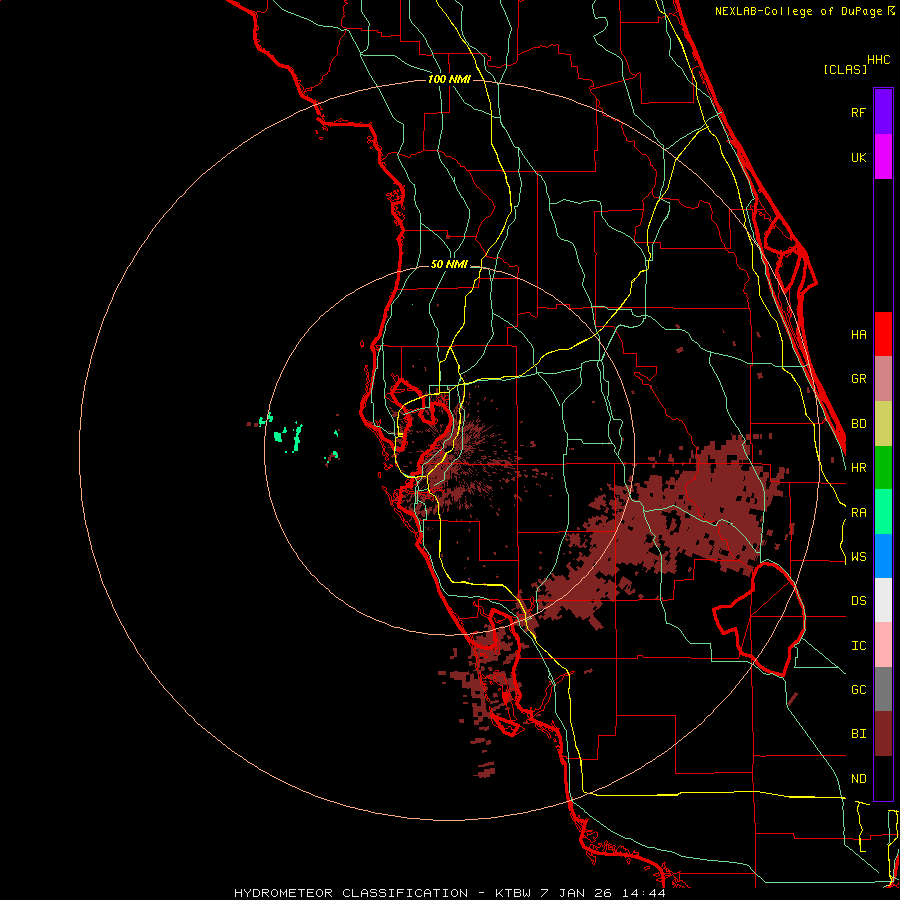Click the DS white legend swatch
The image size is (900, 900).
[883, 600]
